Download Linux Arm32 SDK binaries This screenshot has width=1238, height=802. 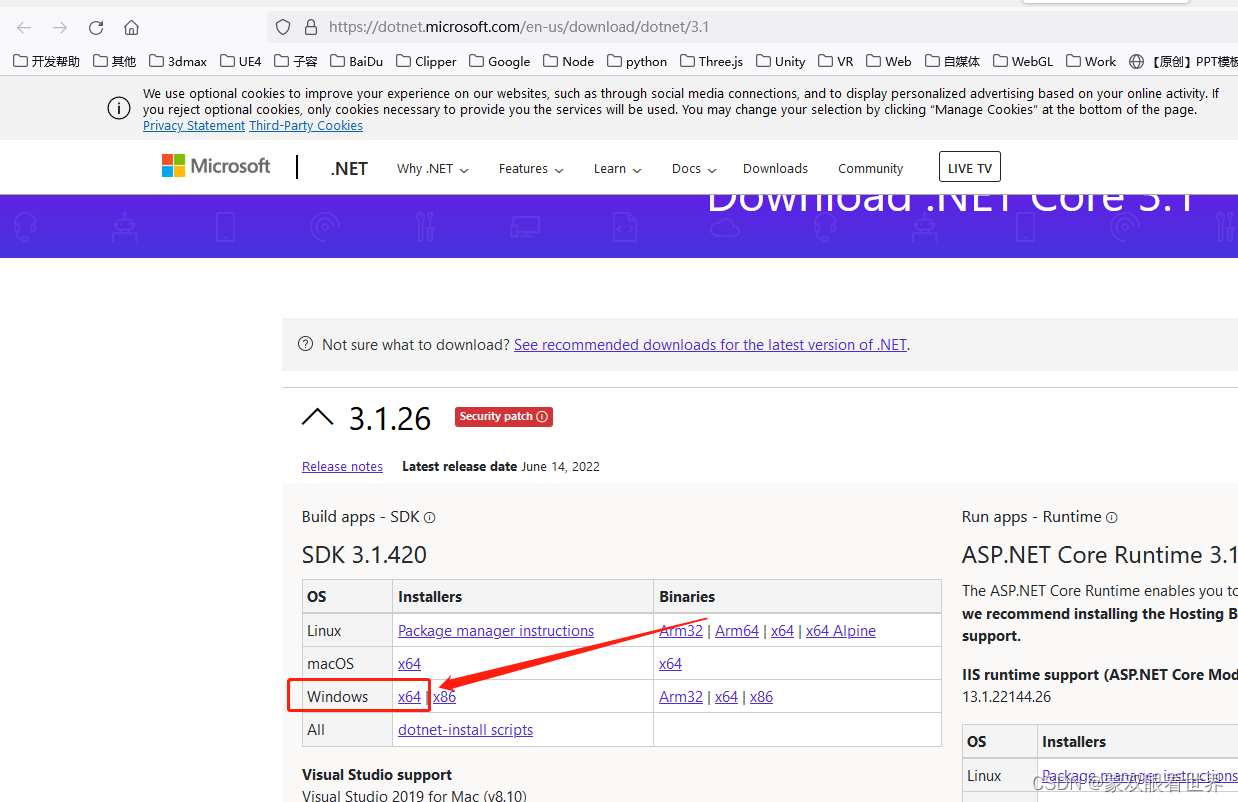[x=681, y=631]
